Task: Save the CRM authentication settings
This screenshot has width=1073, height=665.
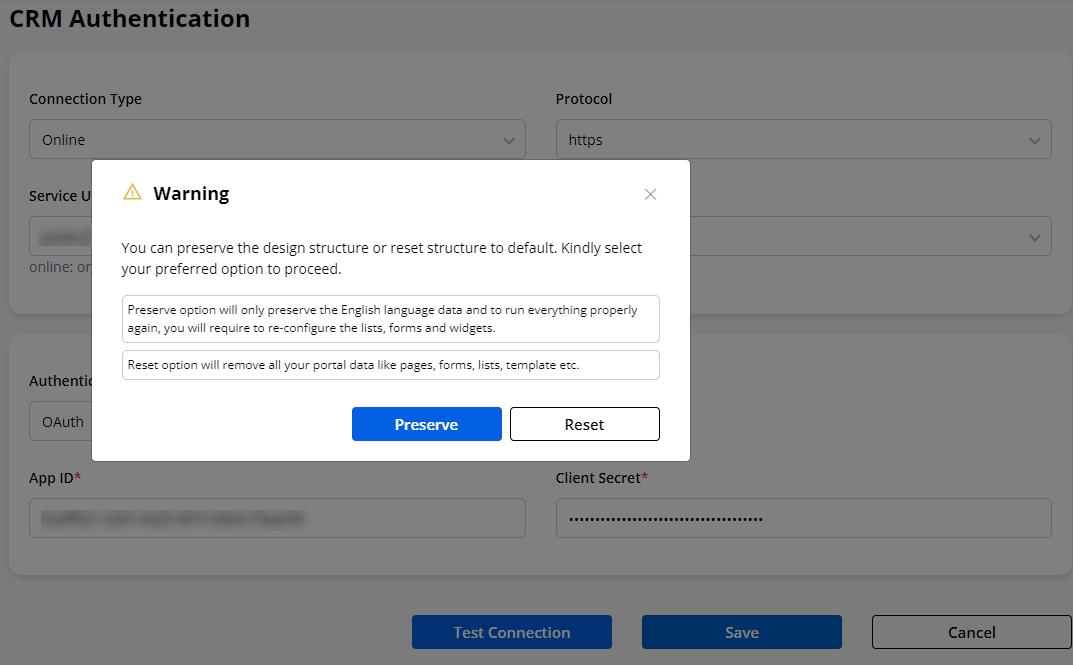Action: point(741,632)
